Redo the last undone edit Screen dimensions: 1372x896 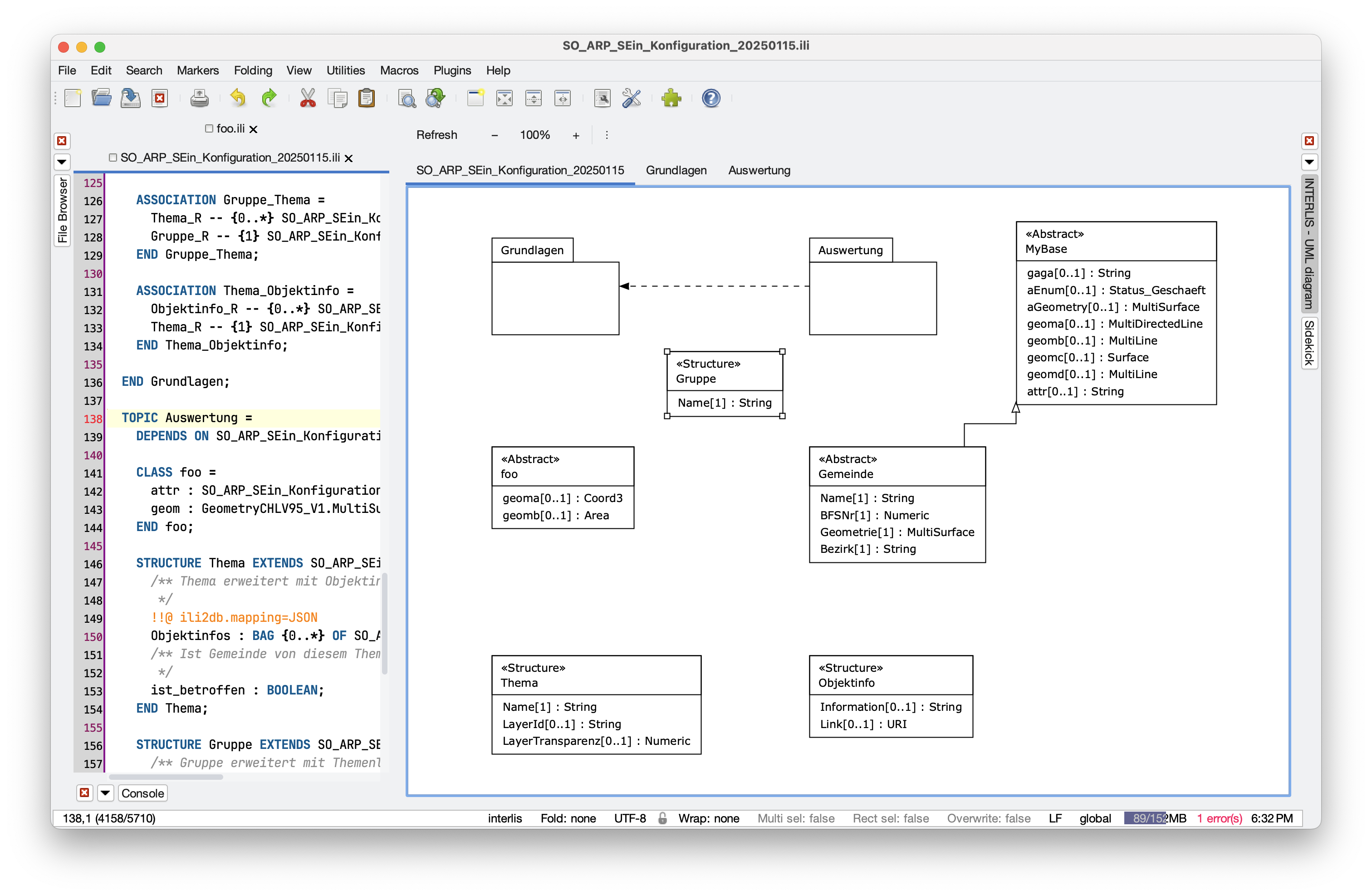[269, 98]
